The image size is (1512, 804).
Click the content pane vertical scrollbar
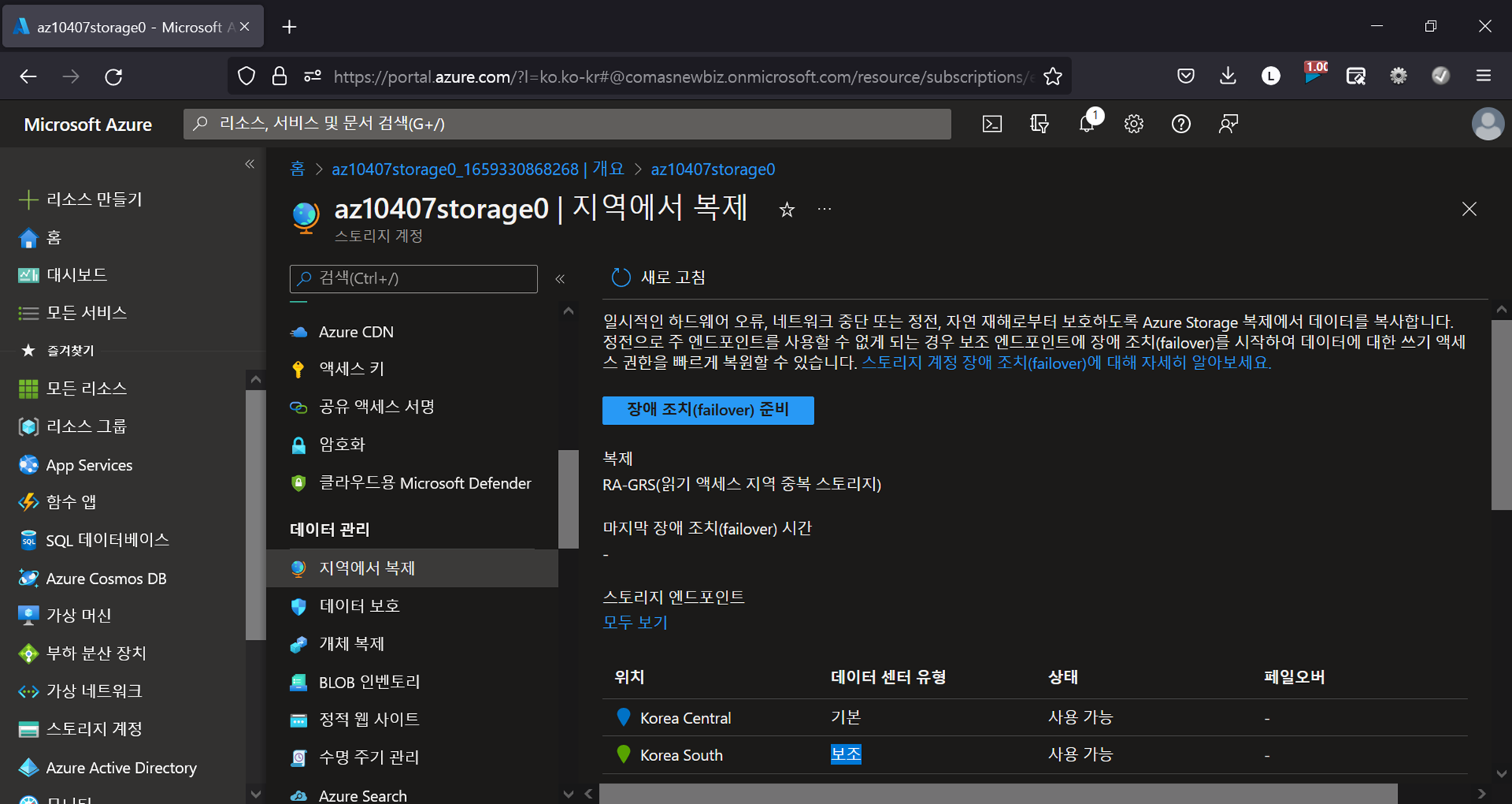coord(1501,414)
